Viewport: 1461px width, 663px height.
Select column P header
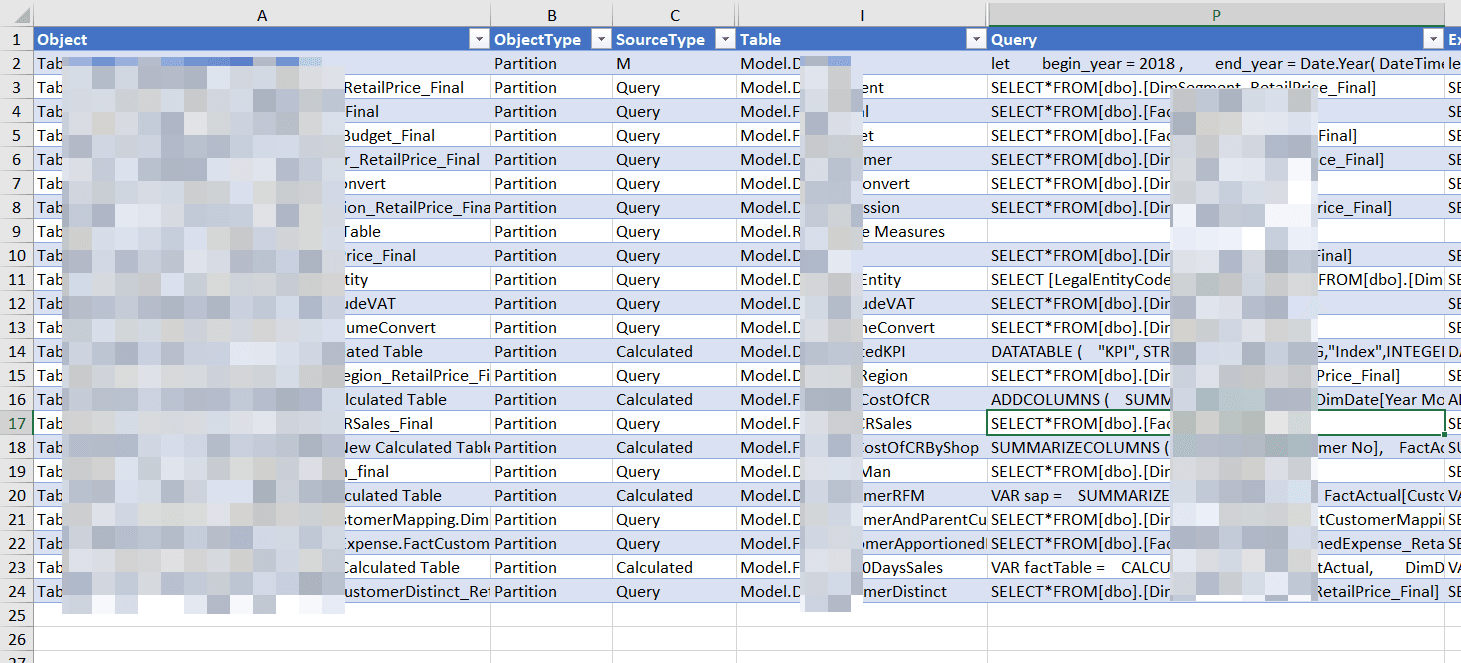(1216, 15)
